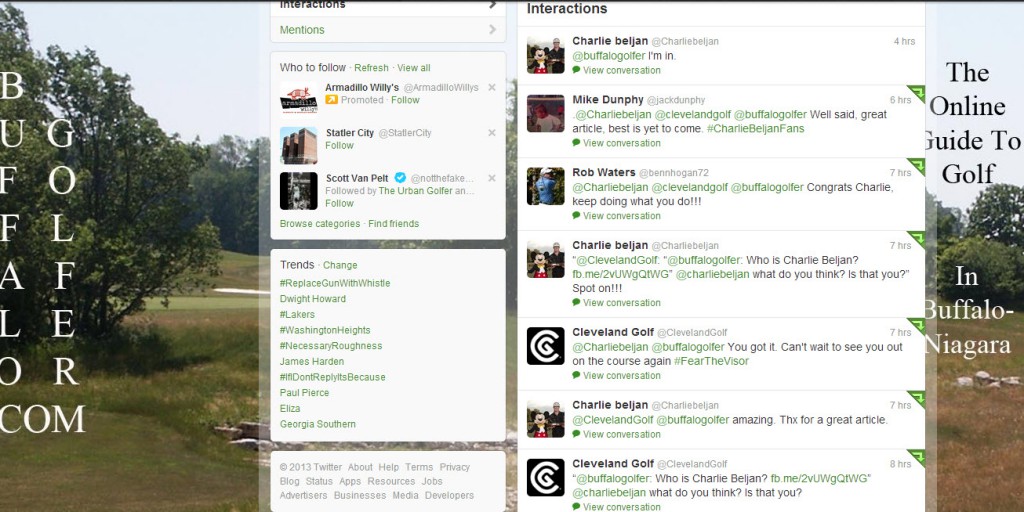The image size is (1024, 512).
Task: Open the Interactions tab in sidebar
Action: point(388,6)
